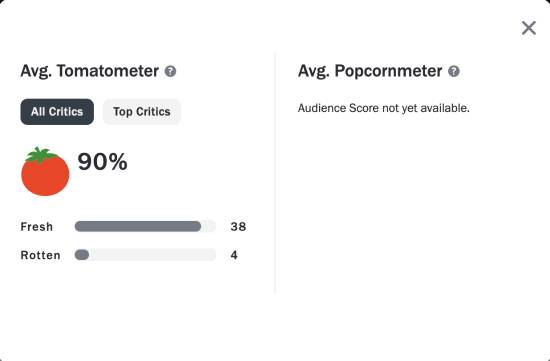
Task: Select the All Critics filter
Action: pyautogui.click(x=57, y=112)
